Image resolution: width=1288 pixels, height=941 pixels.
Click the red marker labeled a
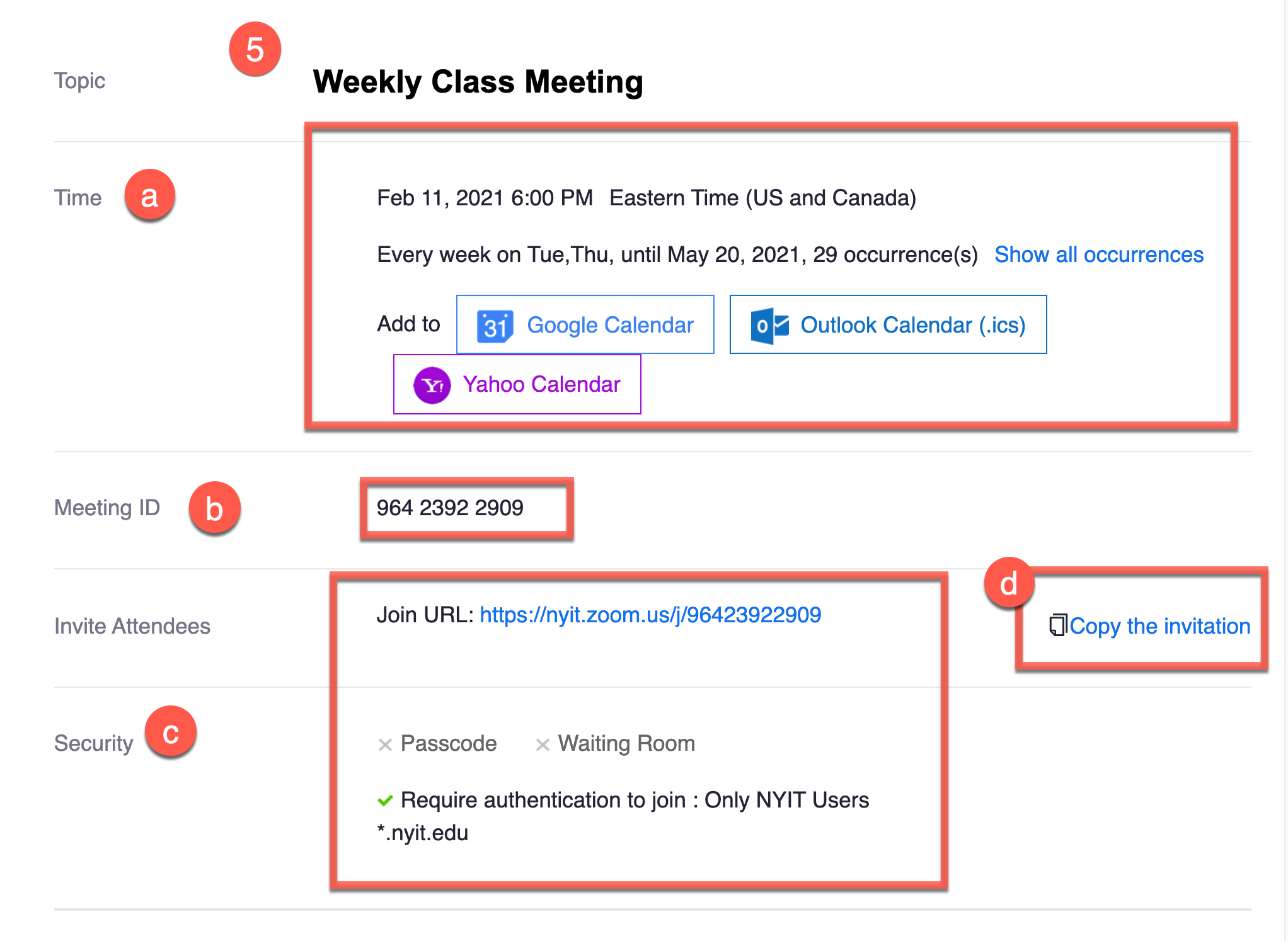click(149, 195)
